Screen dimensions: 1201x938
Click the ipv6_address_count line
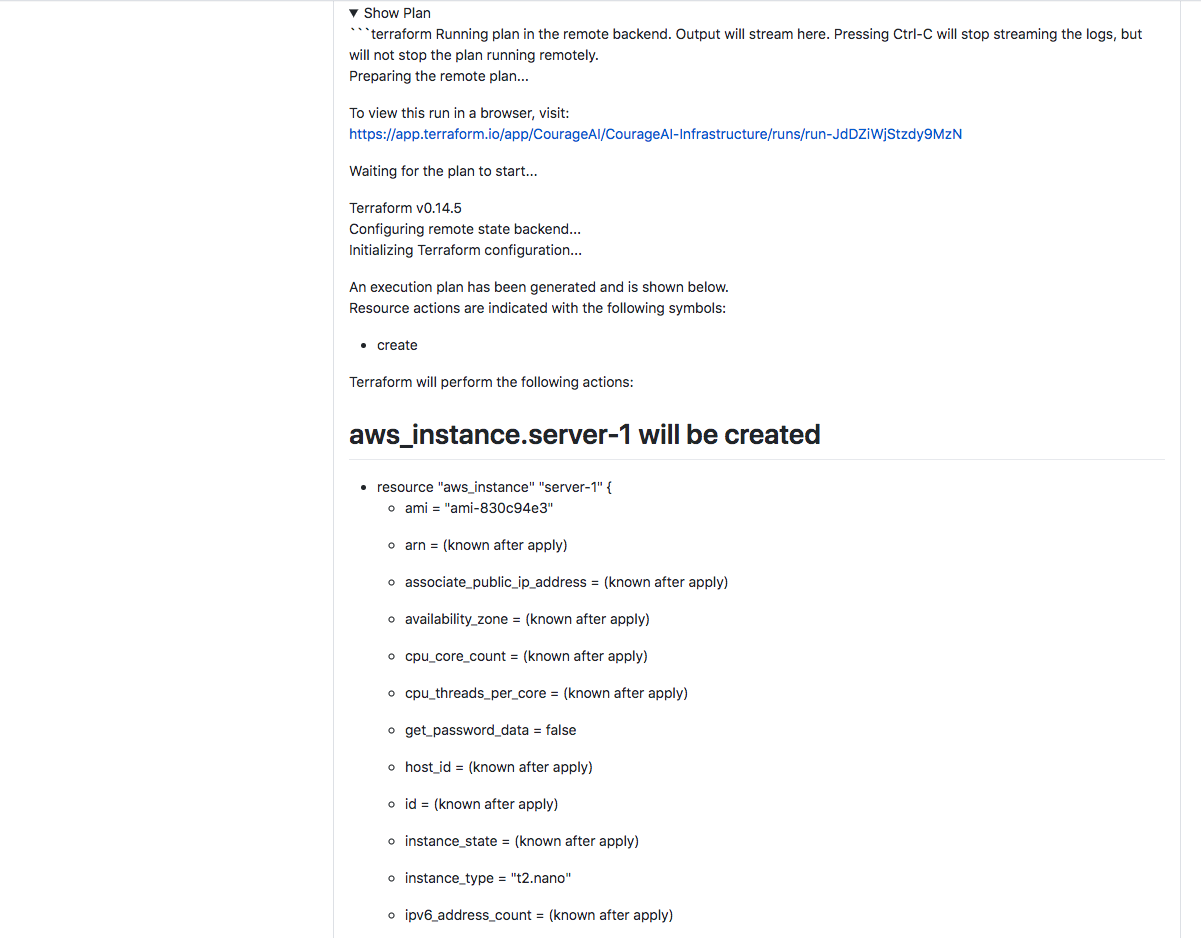539,915
